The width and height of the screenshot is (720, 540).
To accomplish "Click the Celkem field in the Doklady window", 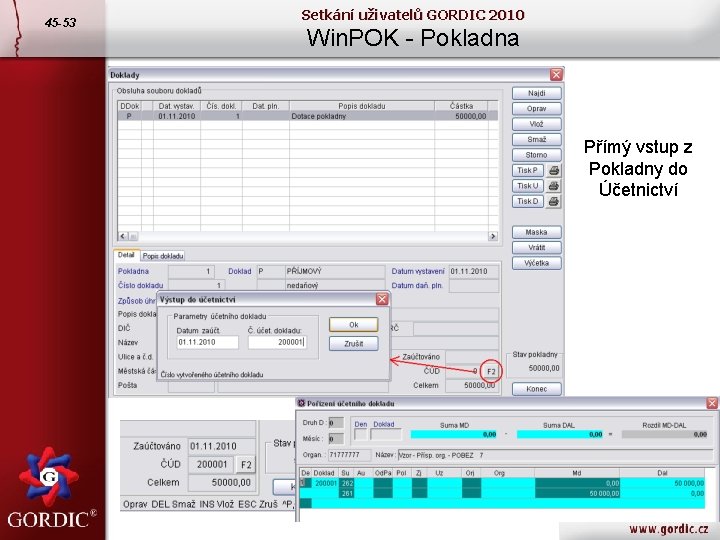I will [472, 386].
